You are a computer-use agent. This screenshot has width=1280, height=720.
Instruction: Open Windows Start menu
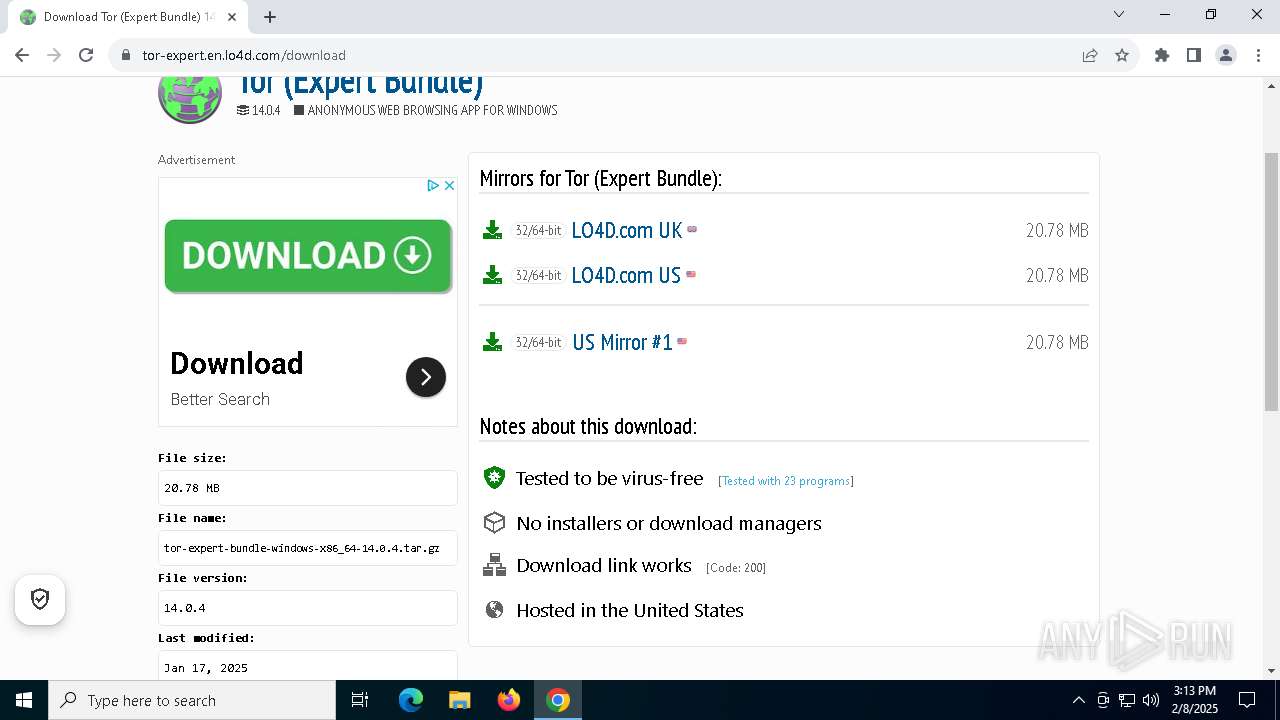(x=24, y=700)
